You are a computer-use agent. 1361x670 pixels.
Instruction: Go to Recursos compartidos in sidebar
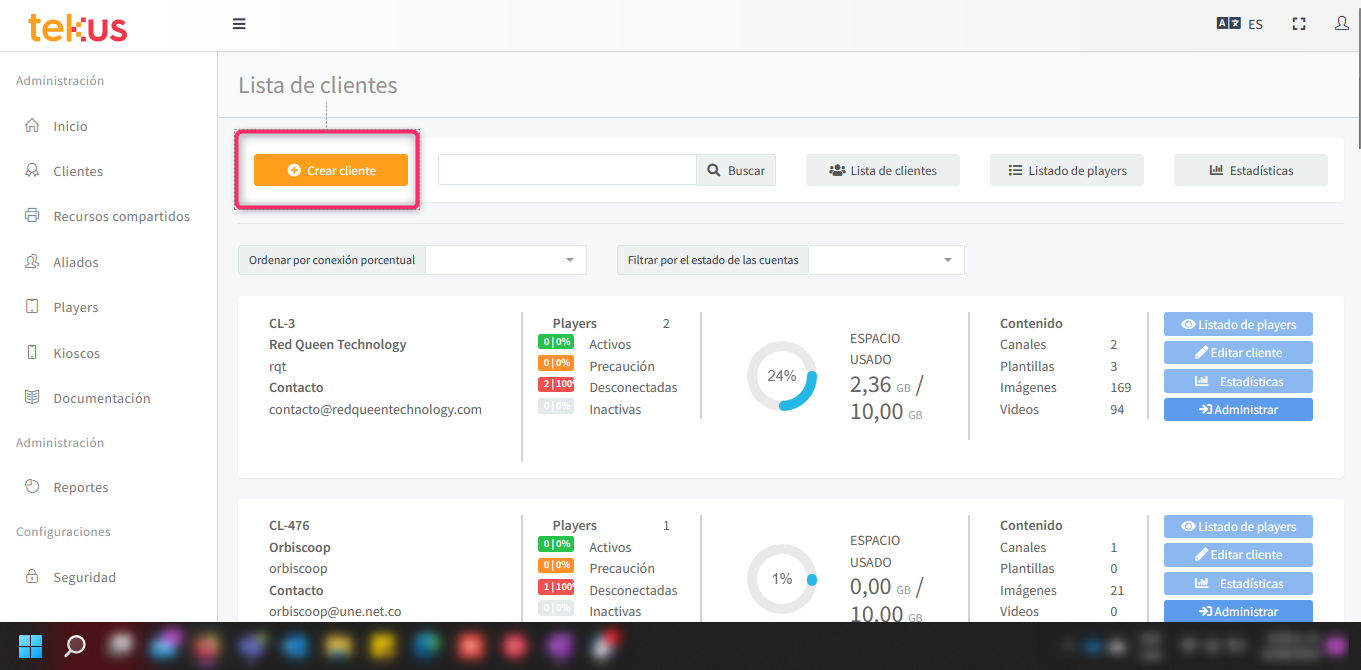point(121,216)
